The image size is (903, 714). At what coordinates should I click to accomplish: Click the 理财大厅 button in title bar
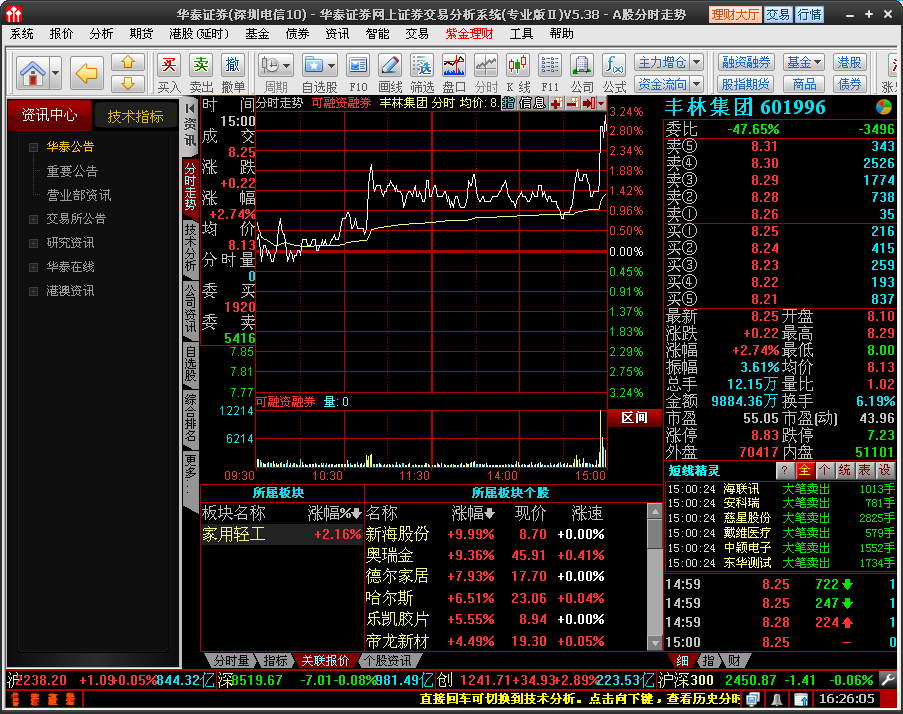pos(735,14)
